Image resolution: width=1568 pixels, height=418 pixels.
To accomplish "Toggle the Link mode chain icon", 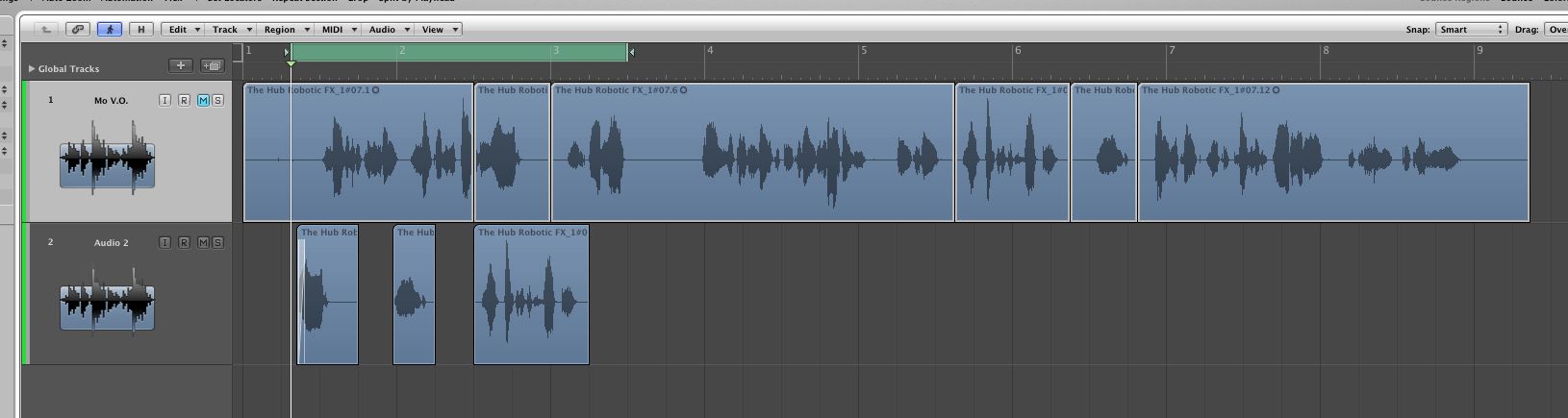I will pyautogui.click(x=79, y=30).
